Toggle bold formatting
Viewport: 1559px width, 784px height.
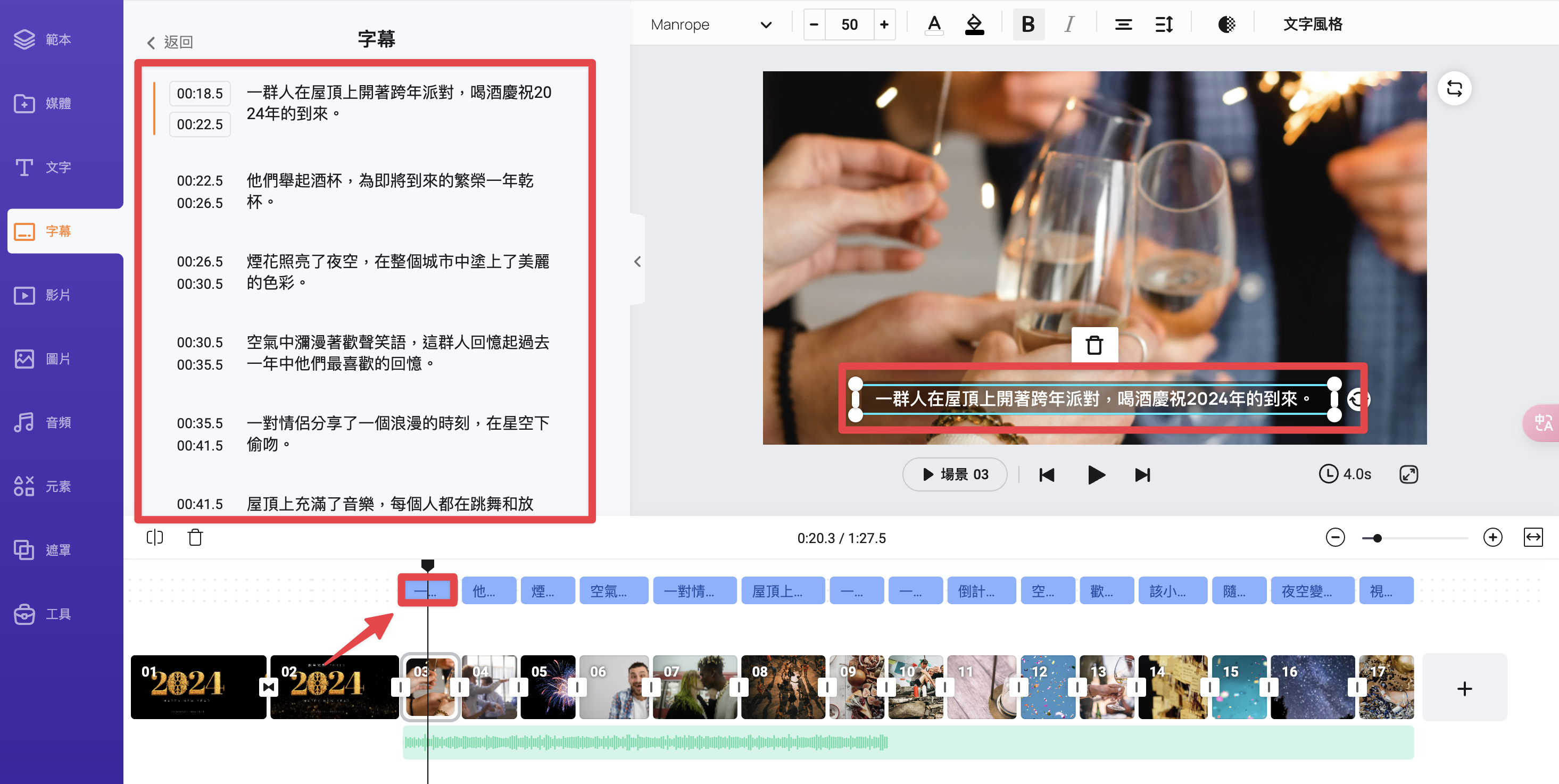[x=1028, y=25]
